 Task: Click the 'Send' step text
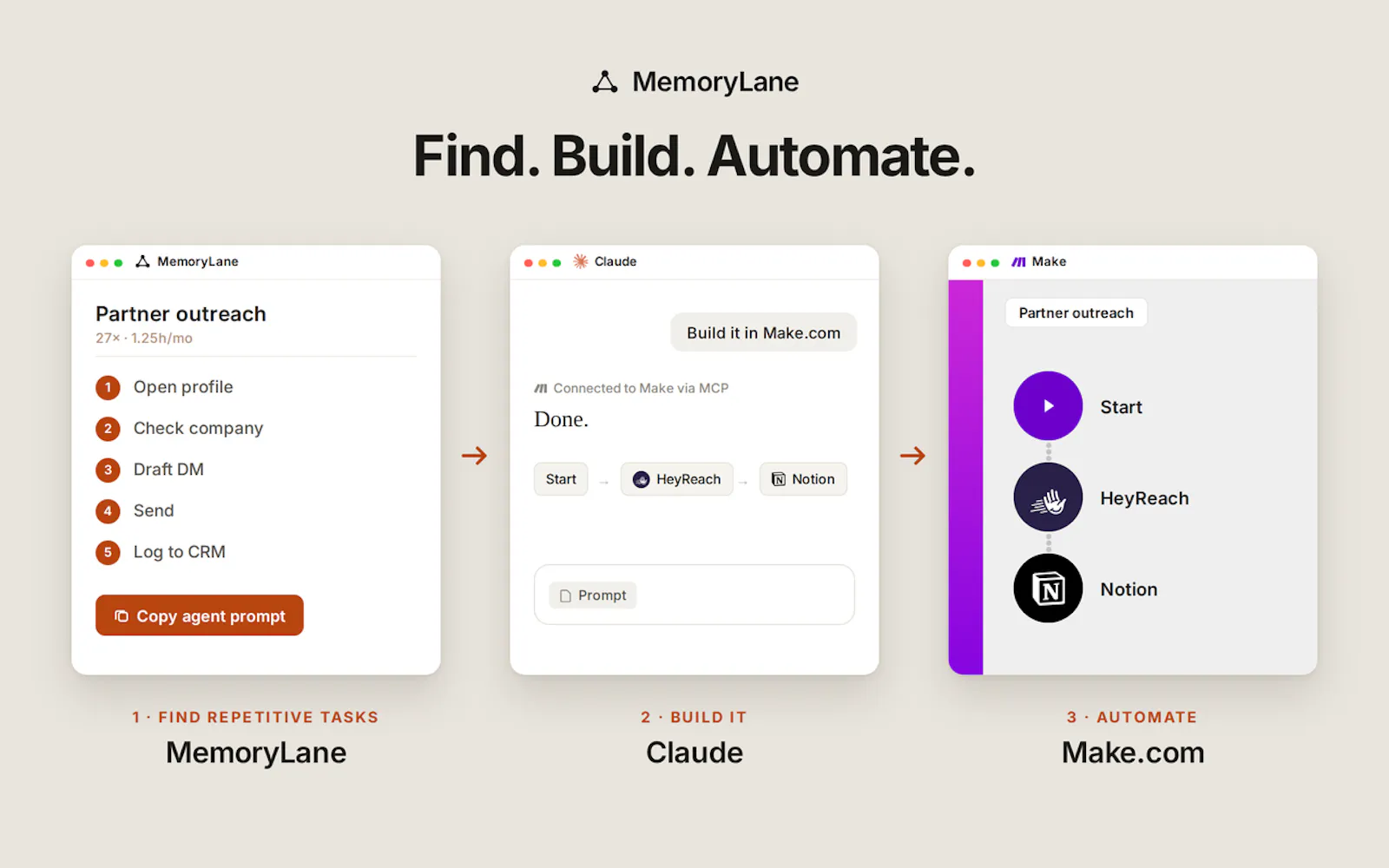(x=154, y=510)
